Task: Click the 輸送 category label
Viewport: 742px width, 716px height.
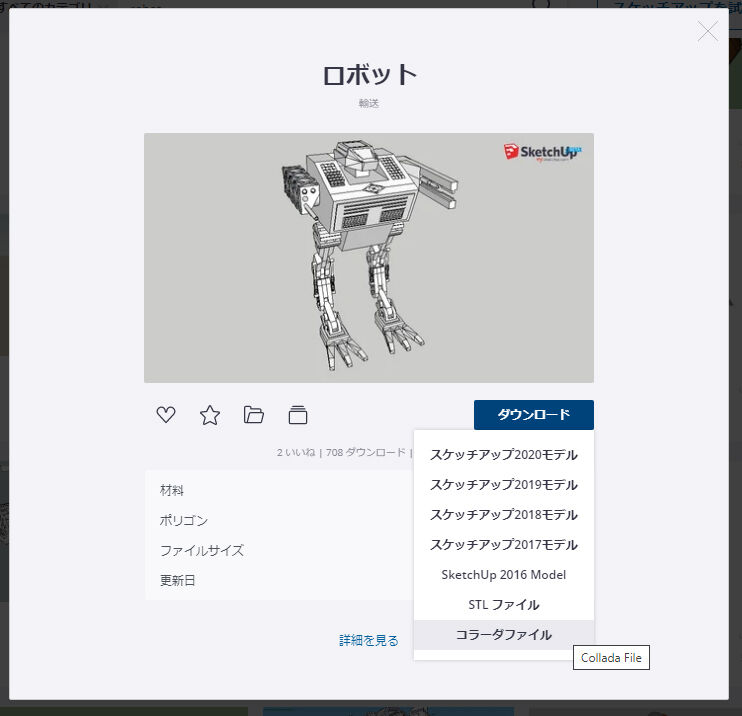Action: coord(369,103)
